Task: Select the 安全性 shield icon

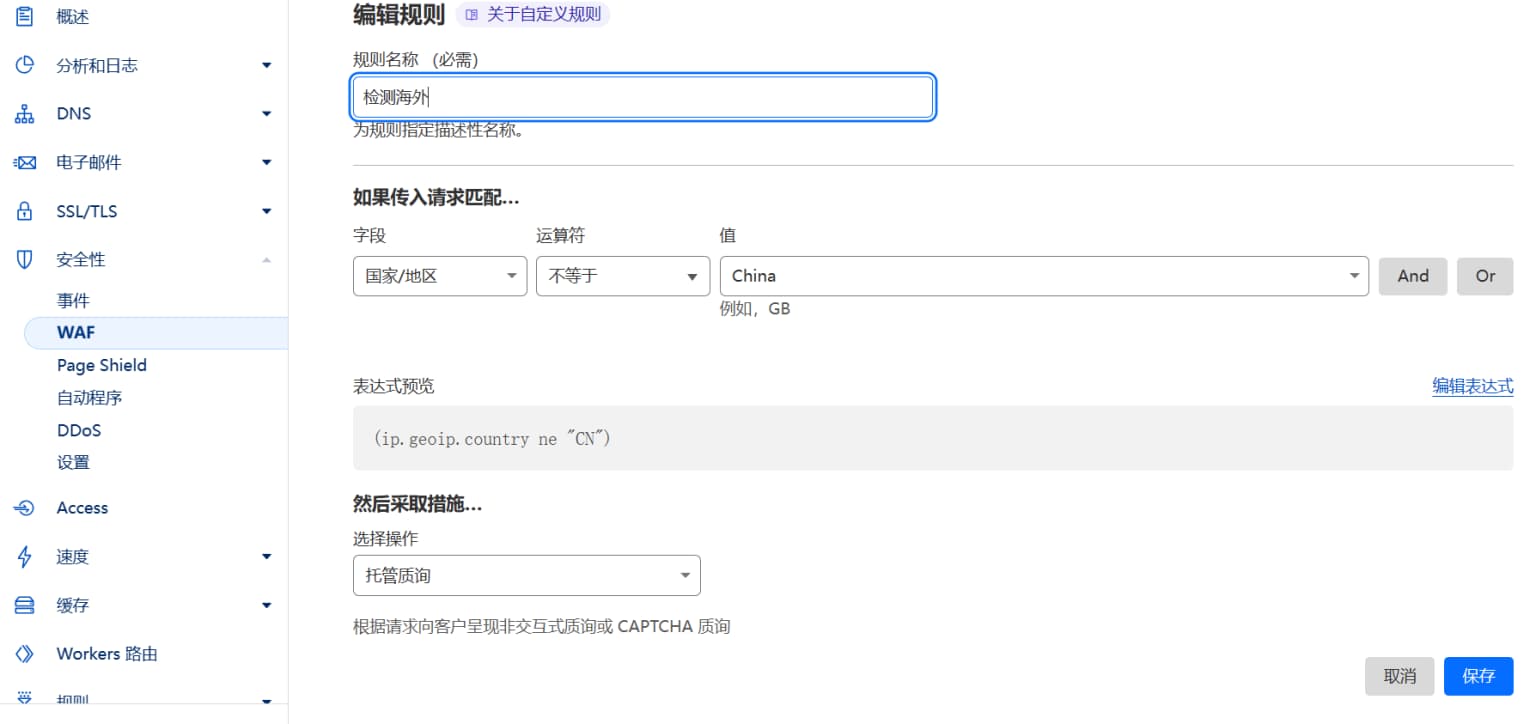Action: coord(24,259)
